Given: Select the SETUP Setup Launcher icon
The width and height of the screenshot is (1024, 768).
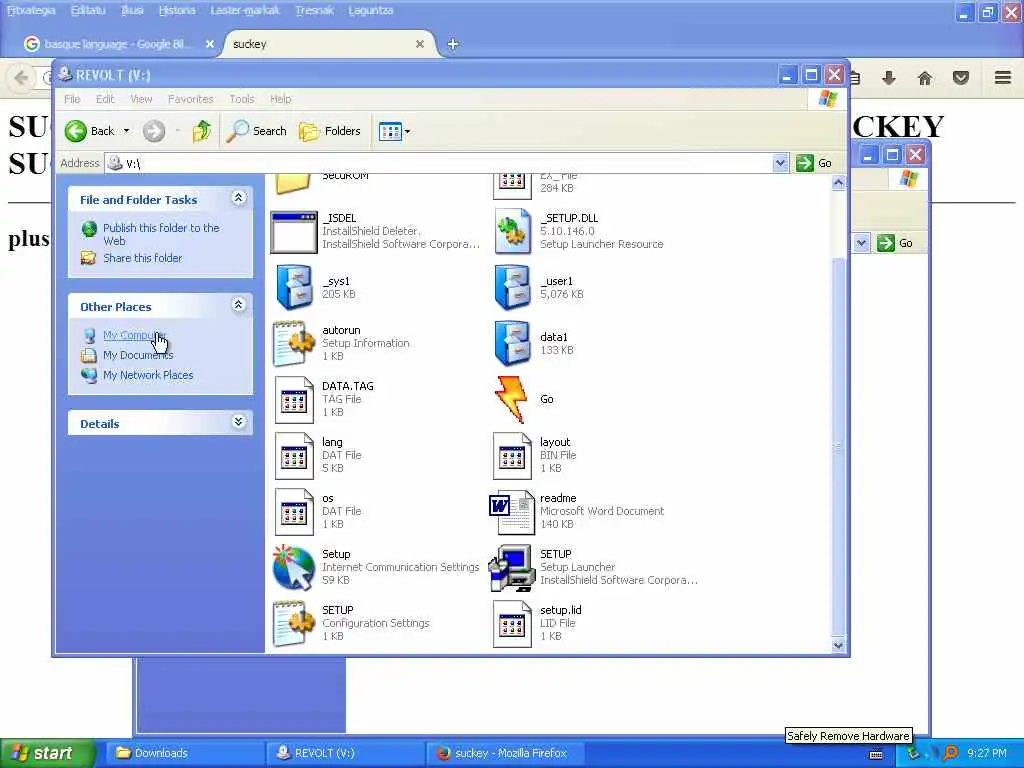Looking at the screenshot, I should [512, 568].
